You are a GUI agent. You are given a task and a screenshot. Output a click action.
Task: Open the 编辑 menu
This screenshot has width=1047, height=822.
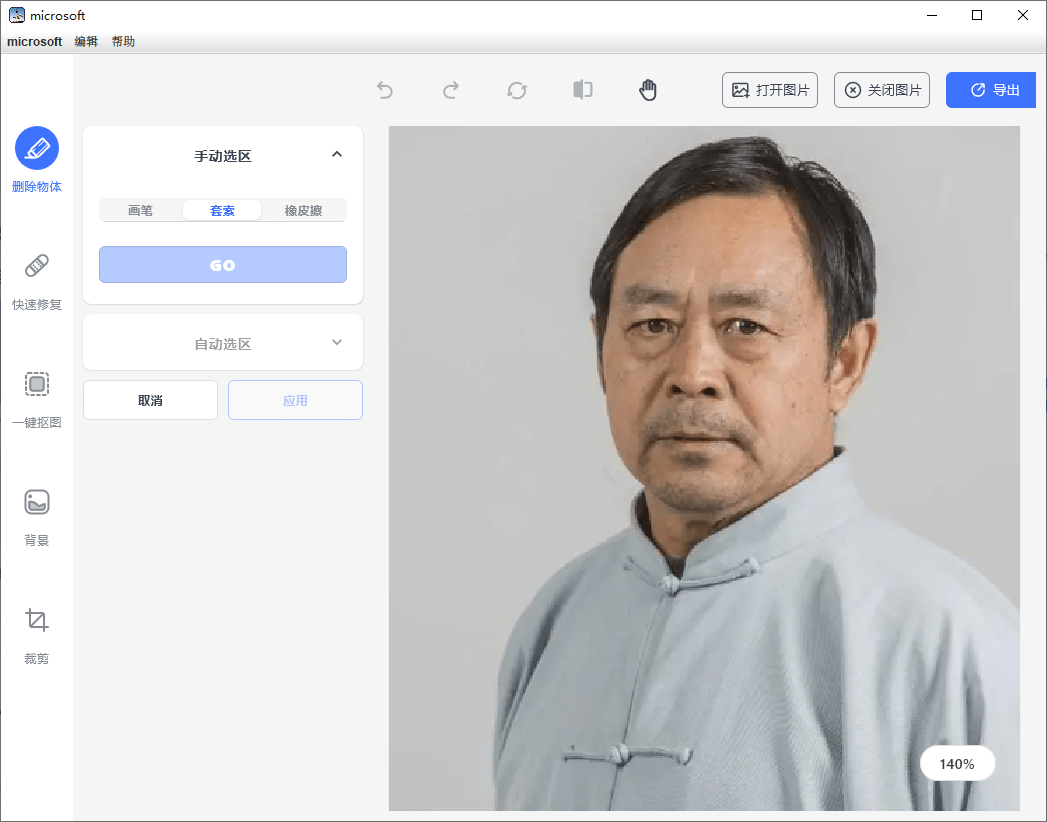[x=85, y=41]
